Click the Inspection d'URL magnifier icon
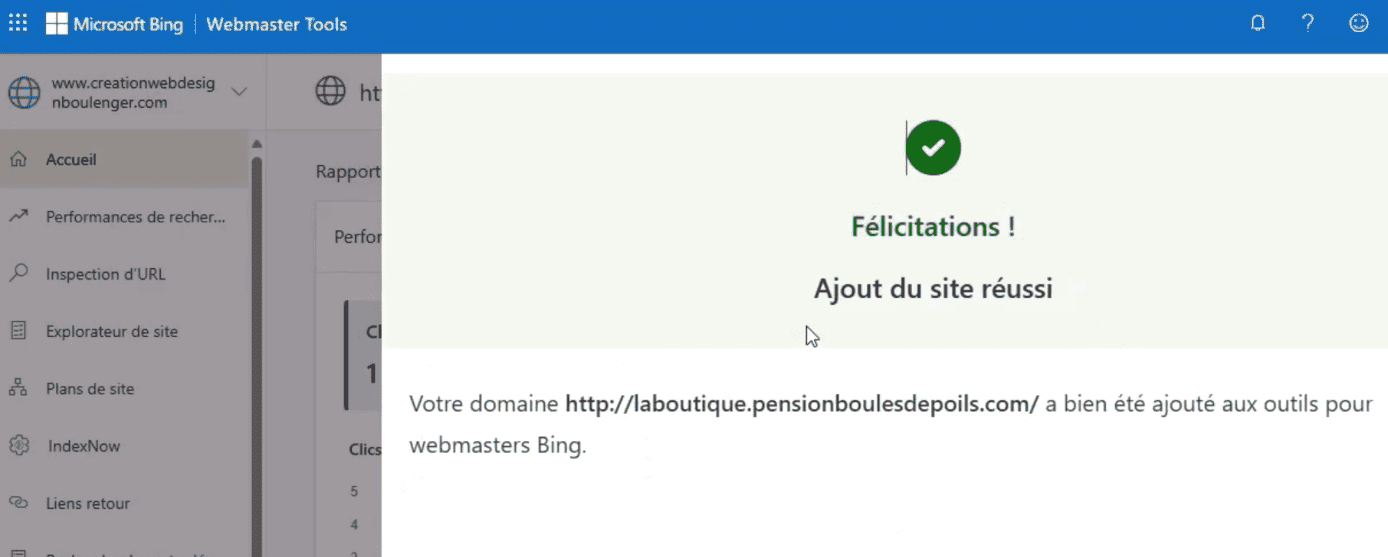Viewport: 1388px width, 557px height. point(18,273)
